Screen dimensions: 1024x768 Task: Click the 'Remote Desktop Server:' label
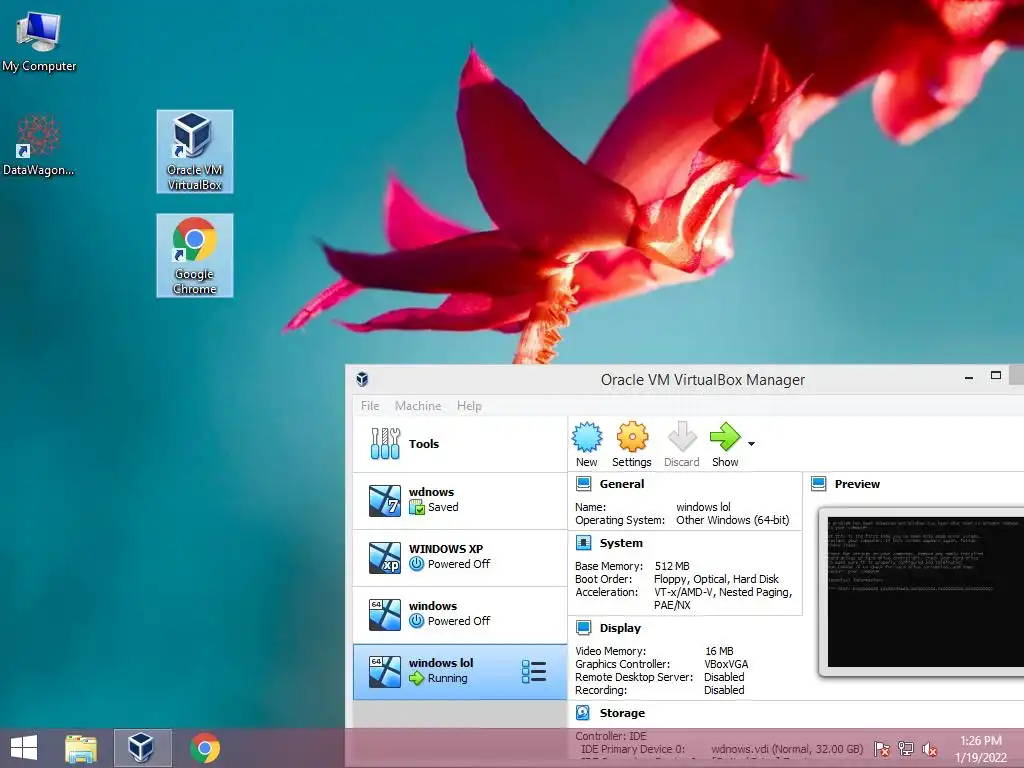[634, 677]
